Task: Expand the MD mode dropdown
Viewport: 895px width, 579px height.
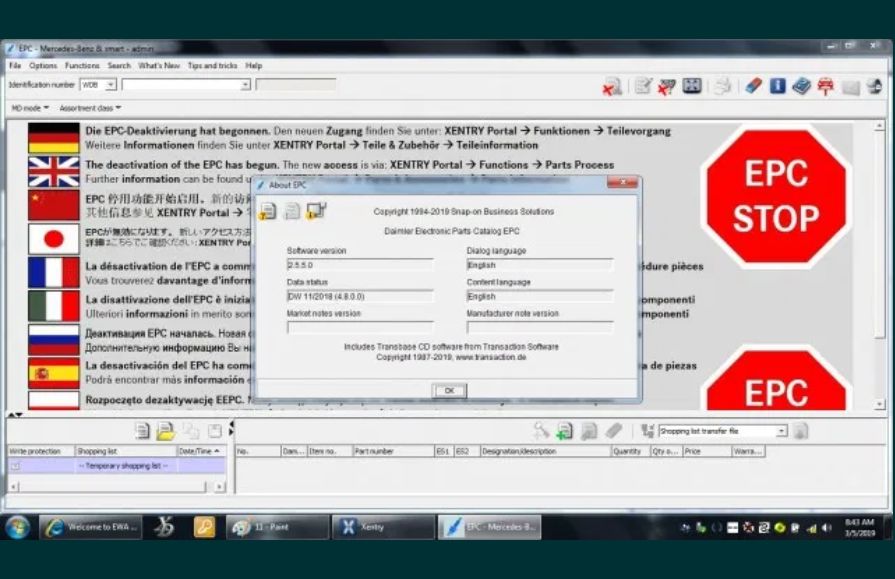Action: [30, 108]
